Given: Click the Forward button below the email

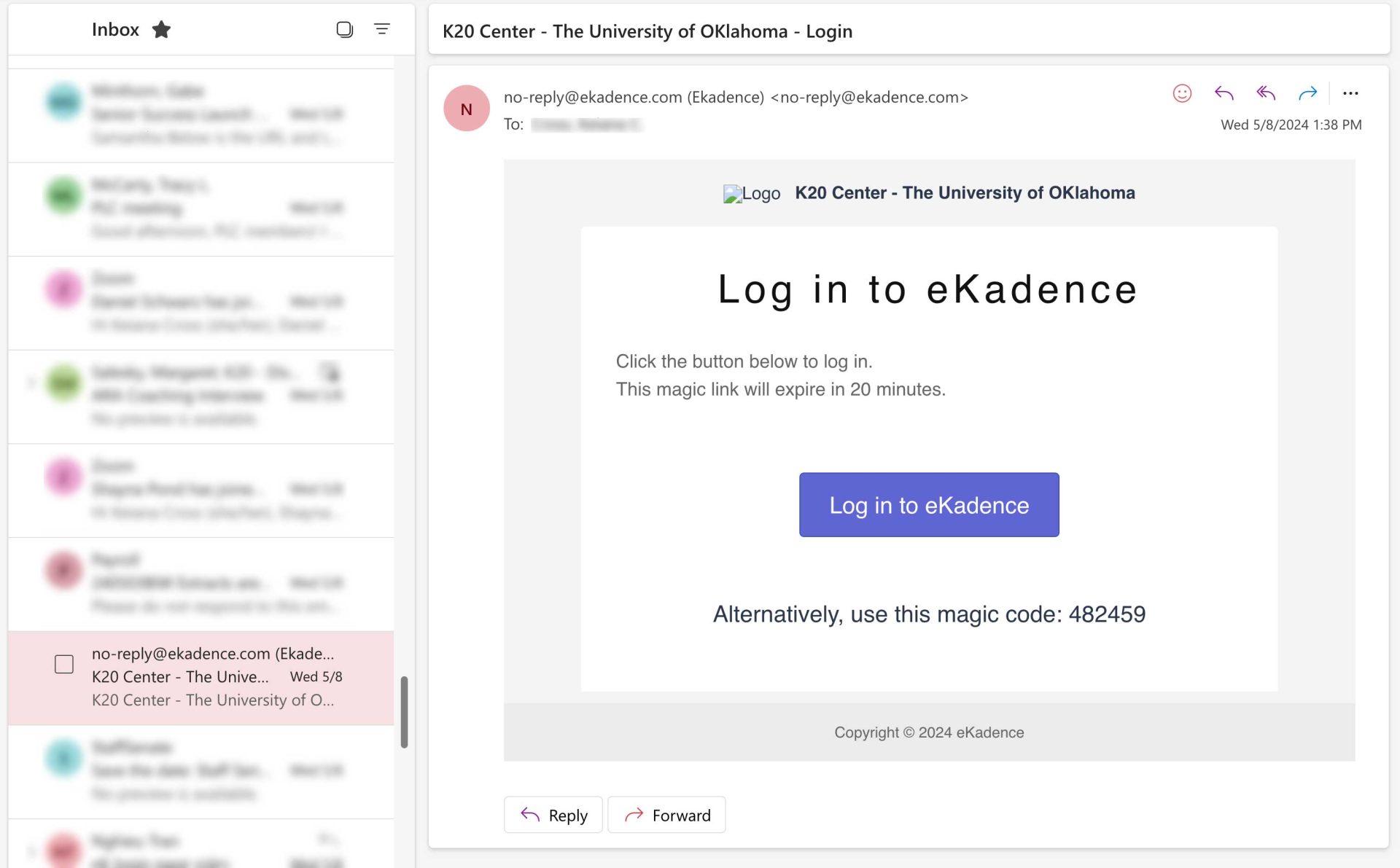Looking at the screenshot, I should pos(666,815).
